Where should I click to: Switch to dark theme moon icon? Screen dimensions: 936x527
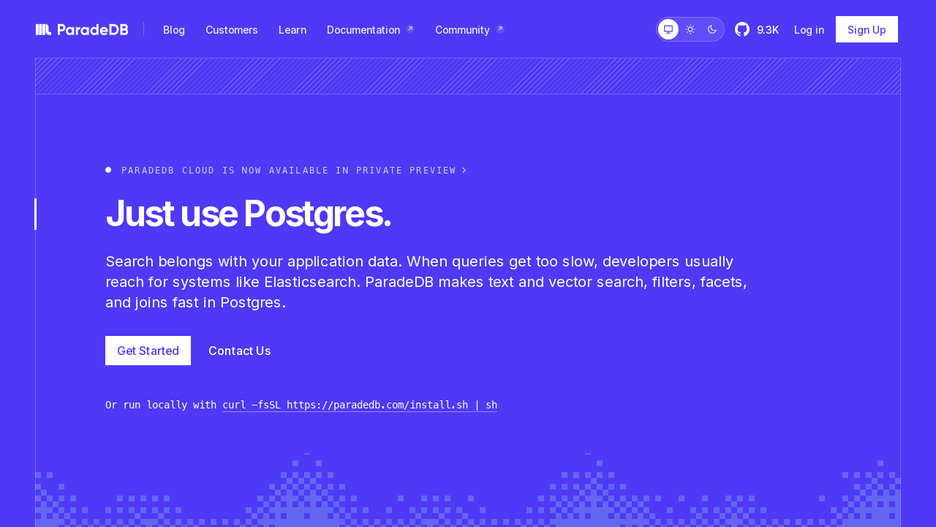(x=712, y=29)
